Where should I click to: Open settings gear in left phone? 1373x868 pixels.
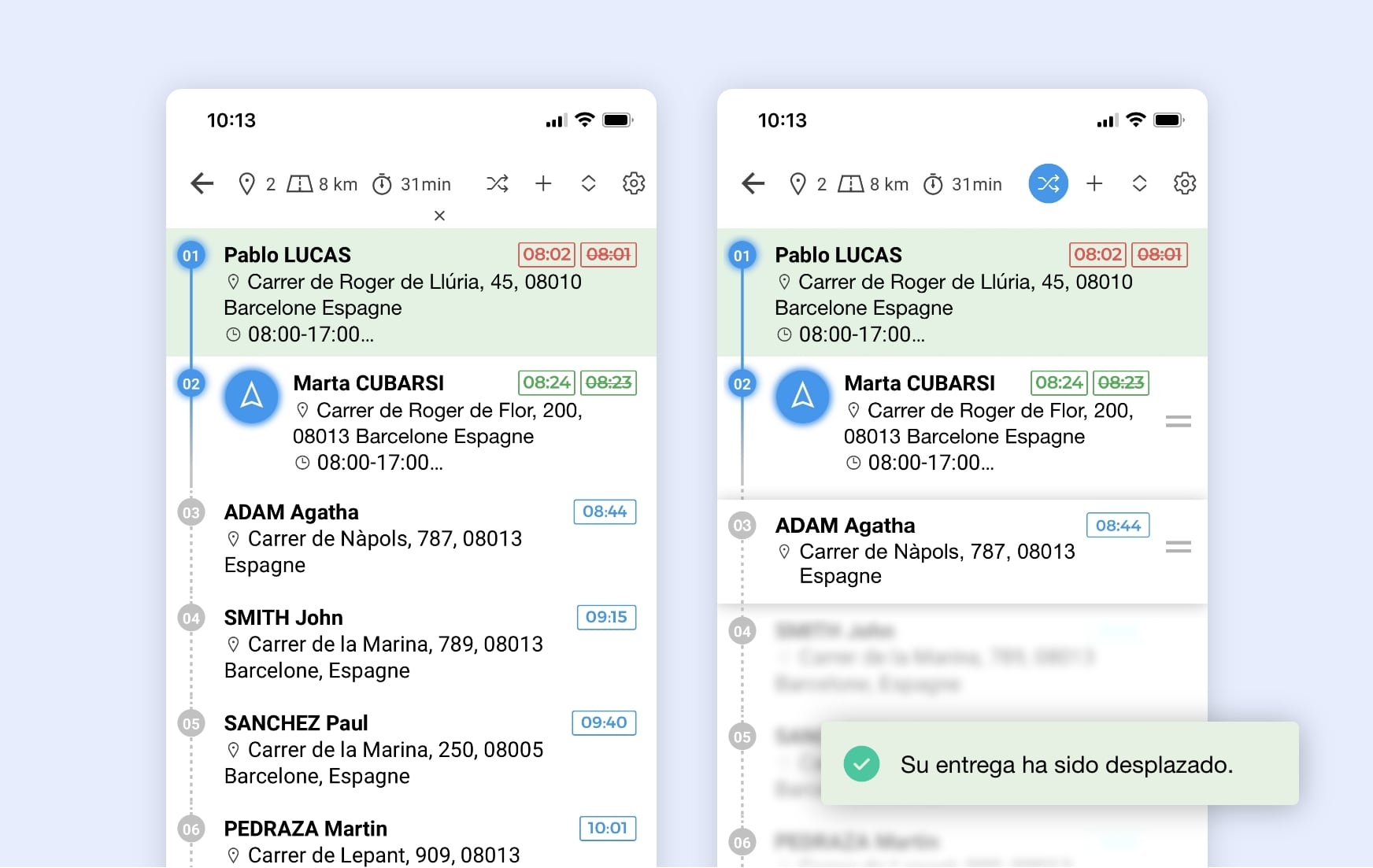634,183
